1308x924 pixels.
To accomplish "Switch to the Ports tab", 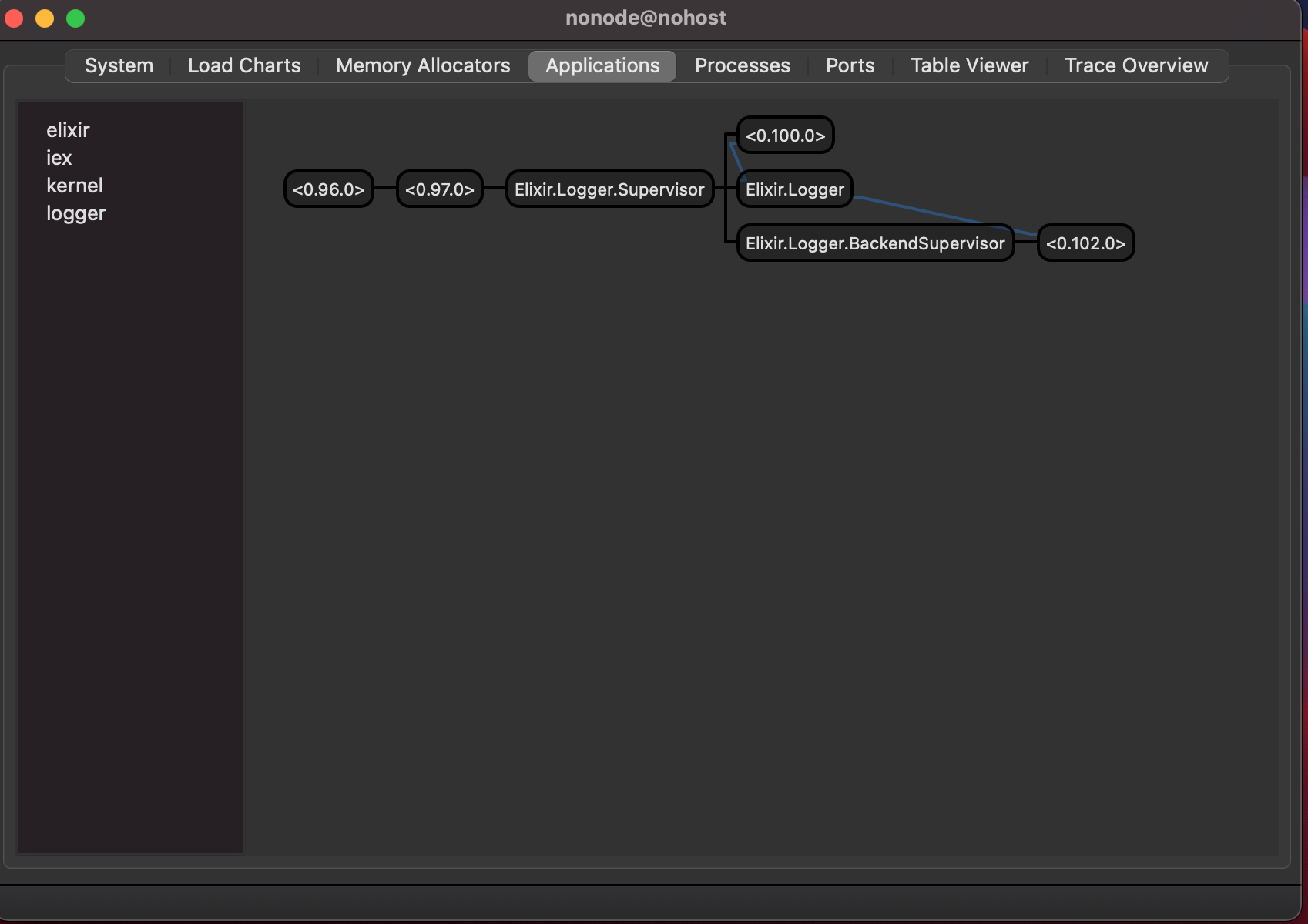I will (850, 66).
